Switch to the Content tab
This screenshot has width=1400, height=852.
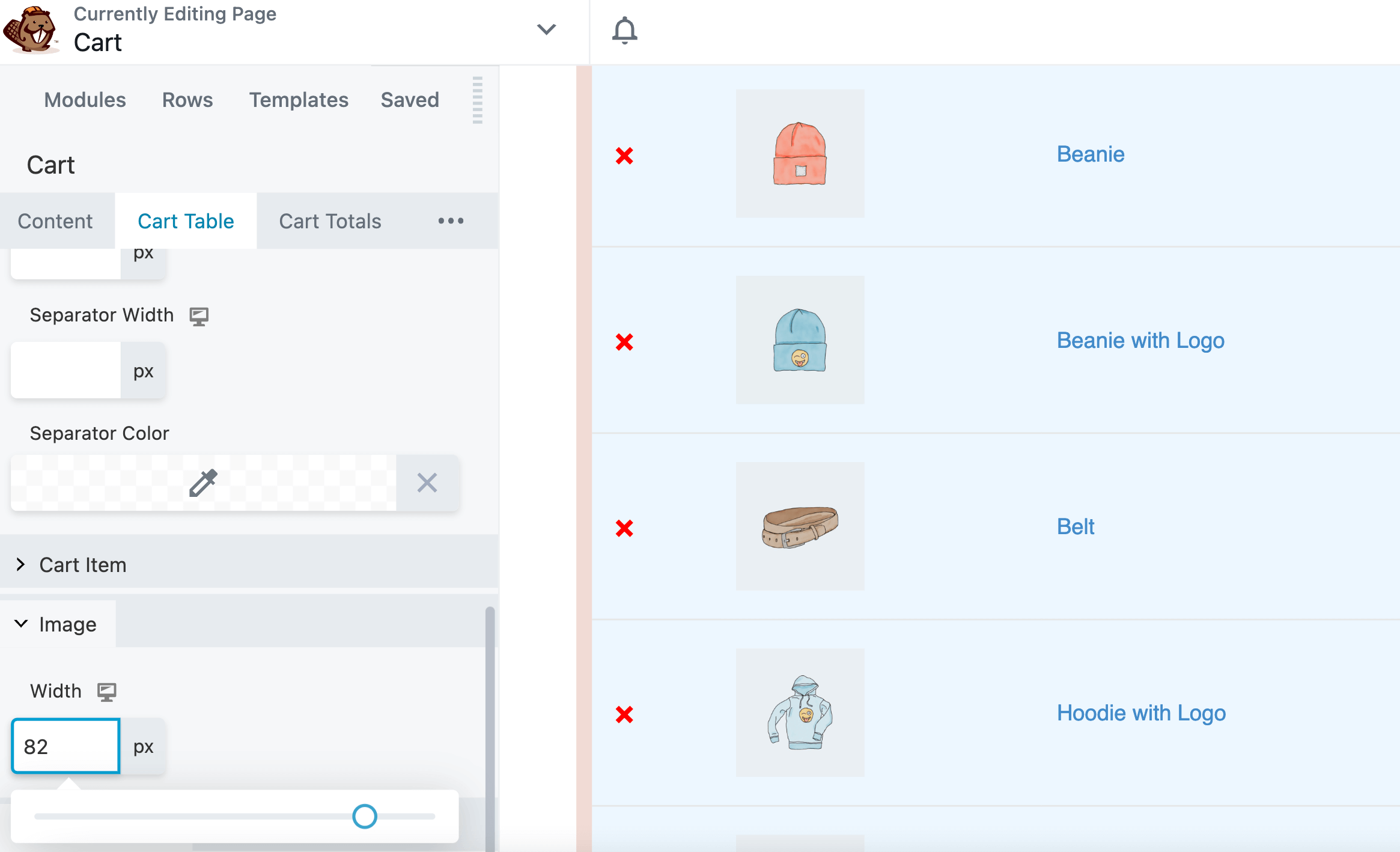pyautogui.click(x=56, y=219)
